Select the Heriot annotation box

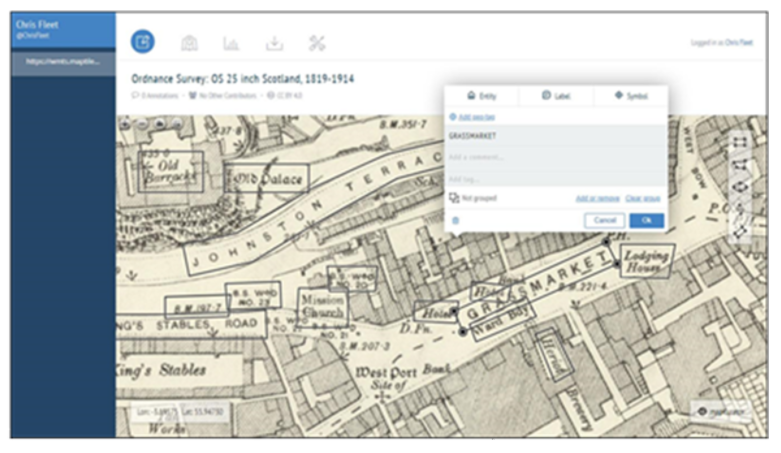click(x=554, y=355)
